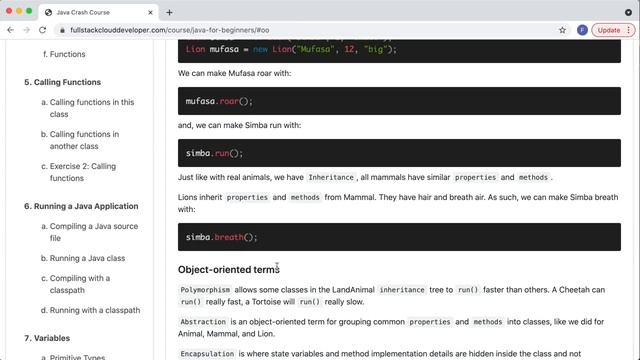Viewport: 640px width, 360px height.
Task: Jump to section 7 Variables
Action: pos(47,338)
